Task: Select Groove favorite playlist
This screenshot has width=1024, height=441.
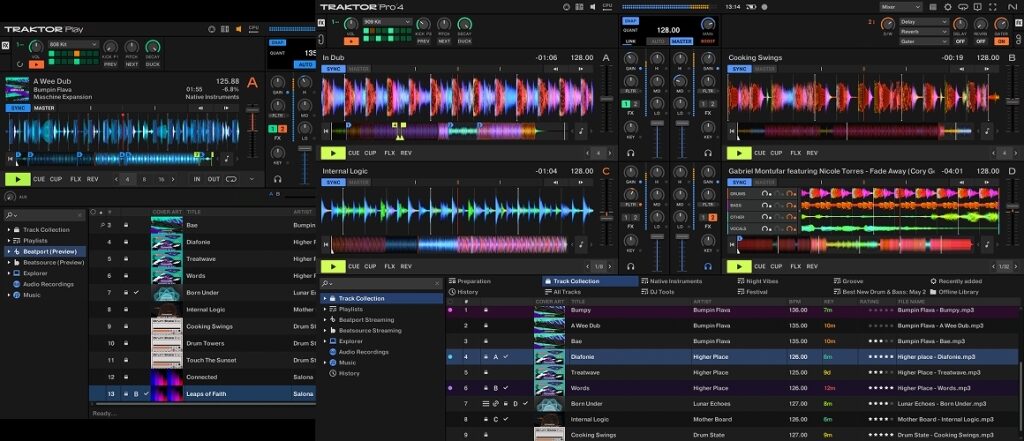Action: 849,281
